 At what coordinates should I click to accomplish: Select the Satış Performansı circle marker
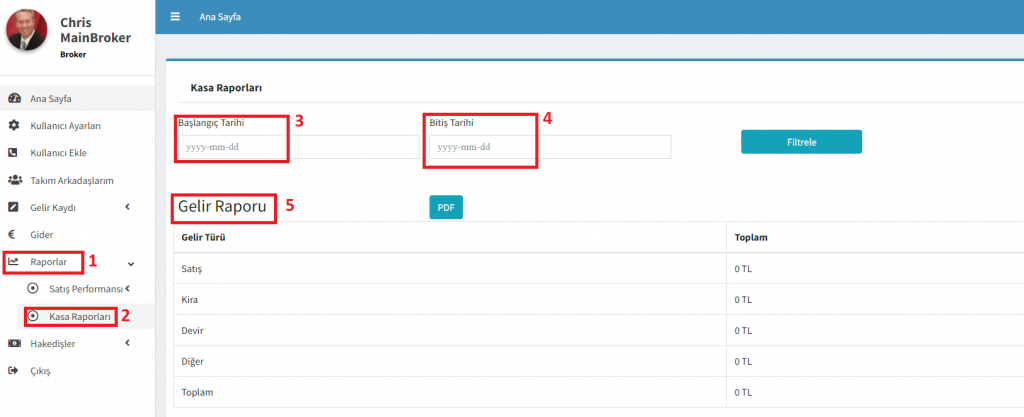(33, 289)
